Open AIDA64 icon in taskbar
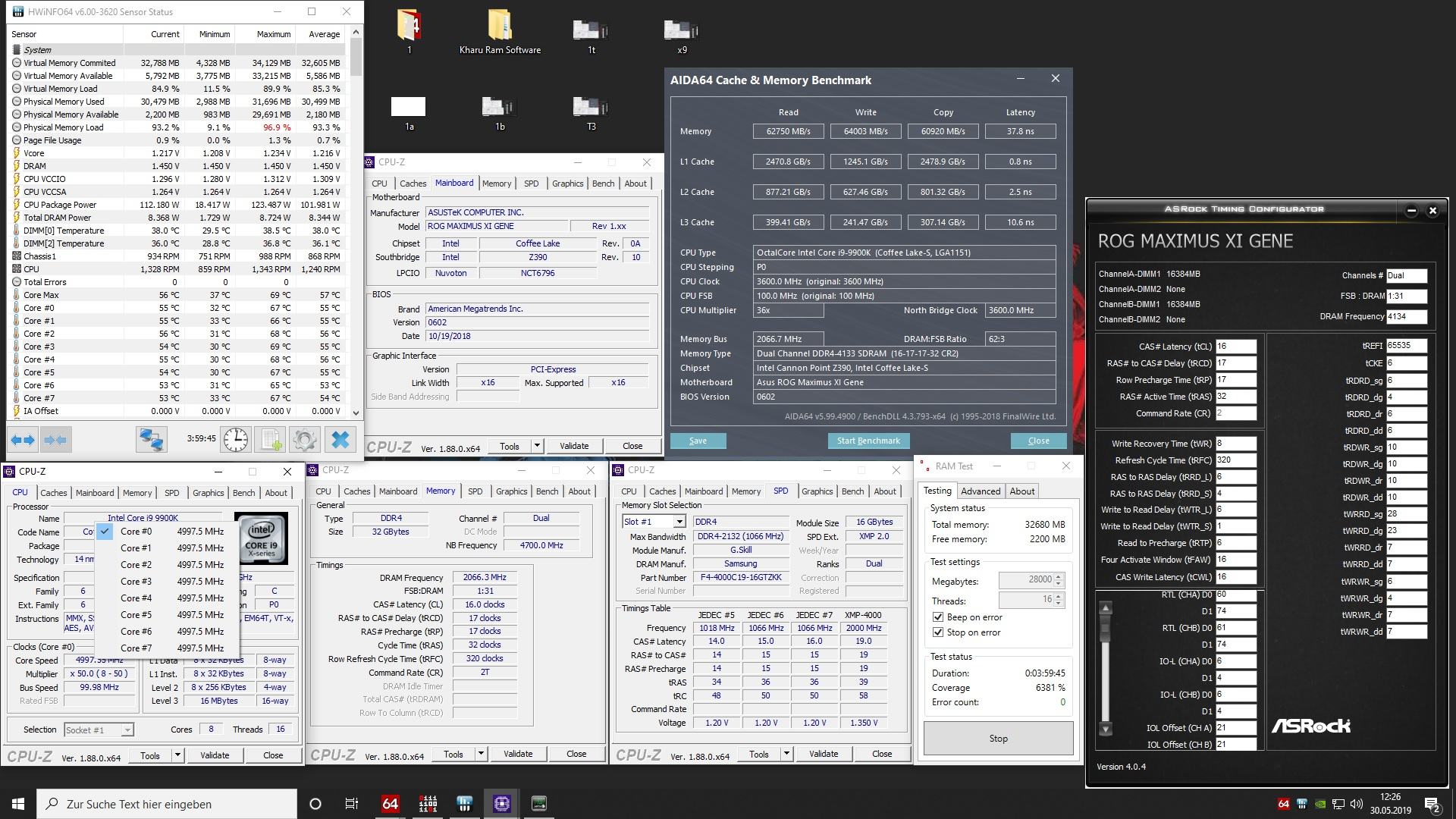Image resolution: width=1456 pixels, height=819 pixels. 391,804
